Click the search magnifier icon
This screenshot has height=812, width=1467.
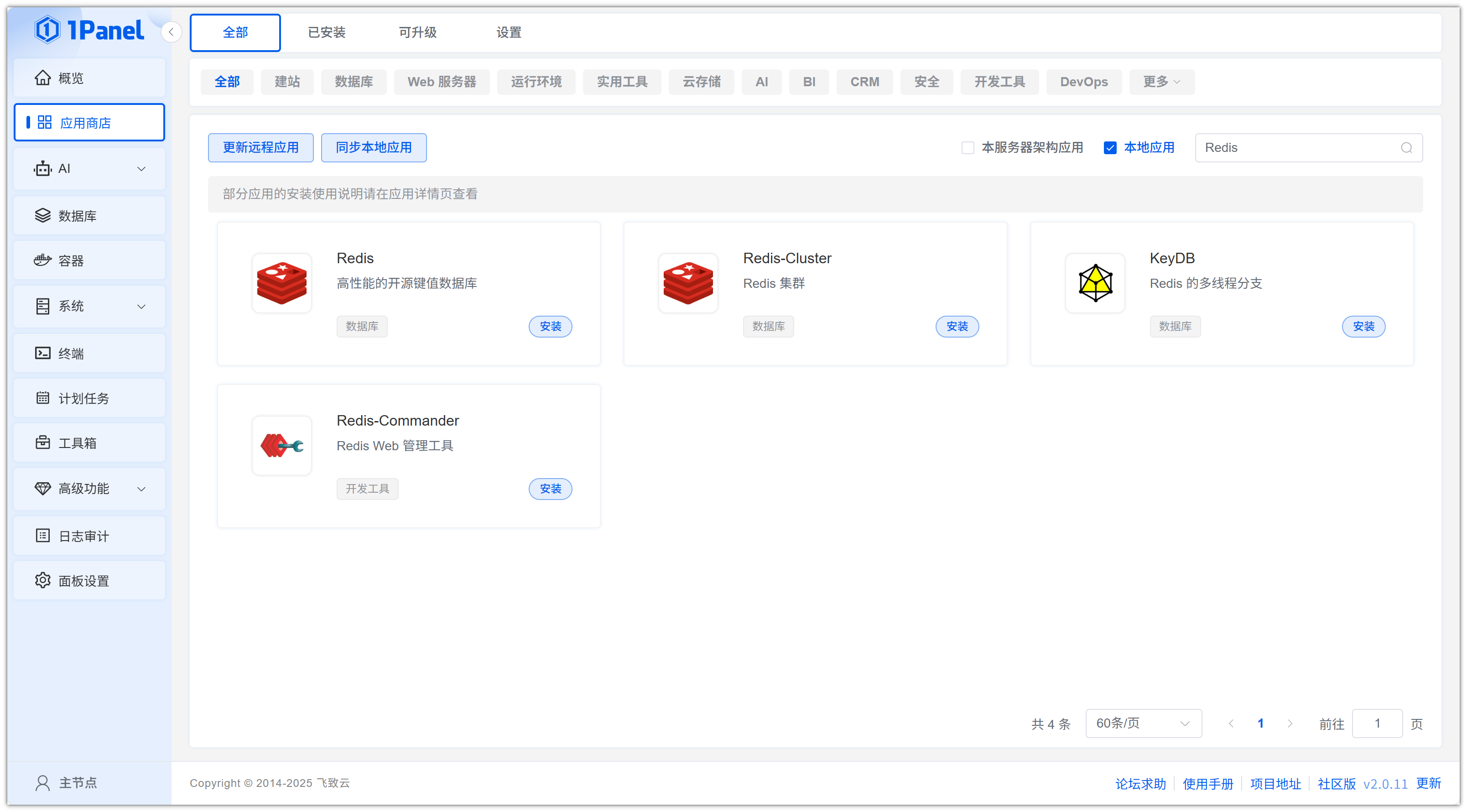[x=1406, y=147]
